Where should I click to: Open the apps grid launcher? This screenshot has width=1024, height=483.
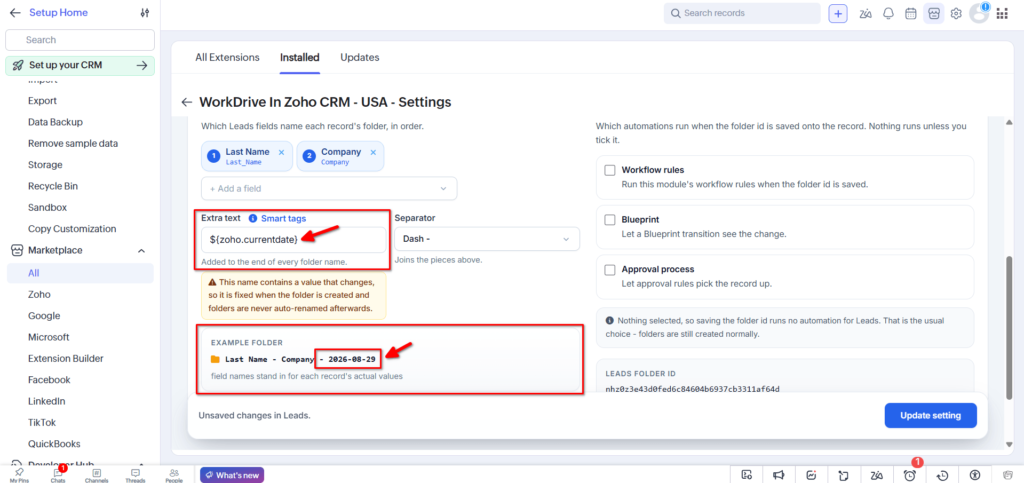click(1002, 14)
